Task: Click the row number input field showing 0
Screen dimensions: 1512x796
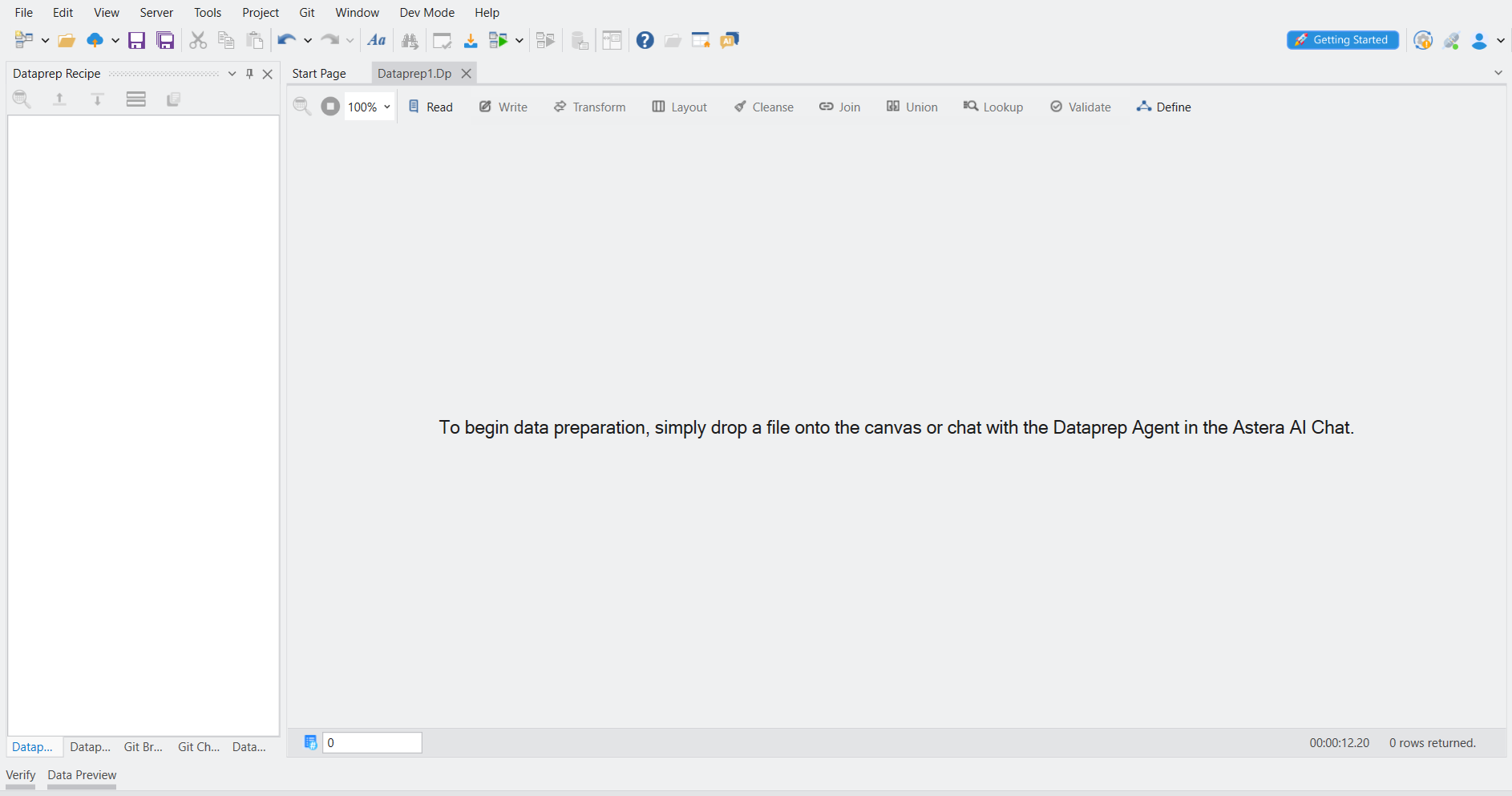Action: 372,743
